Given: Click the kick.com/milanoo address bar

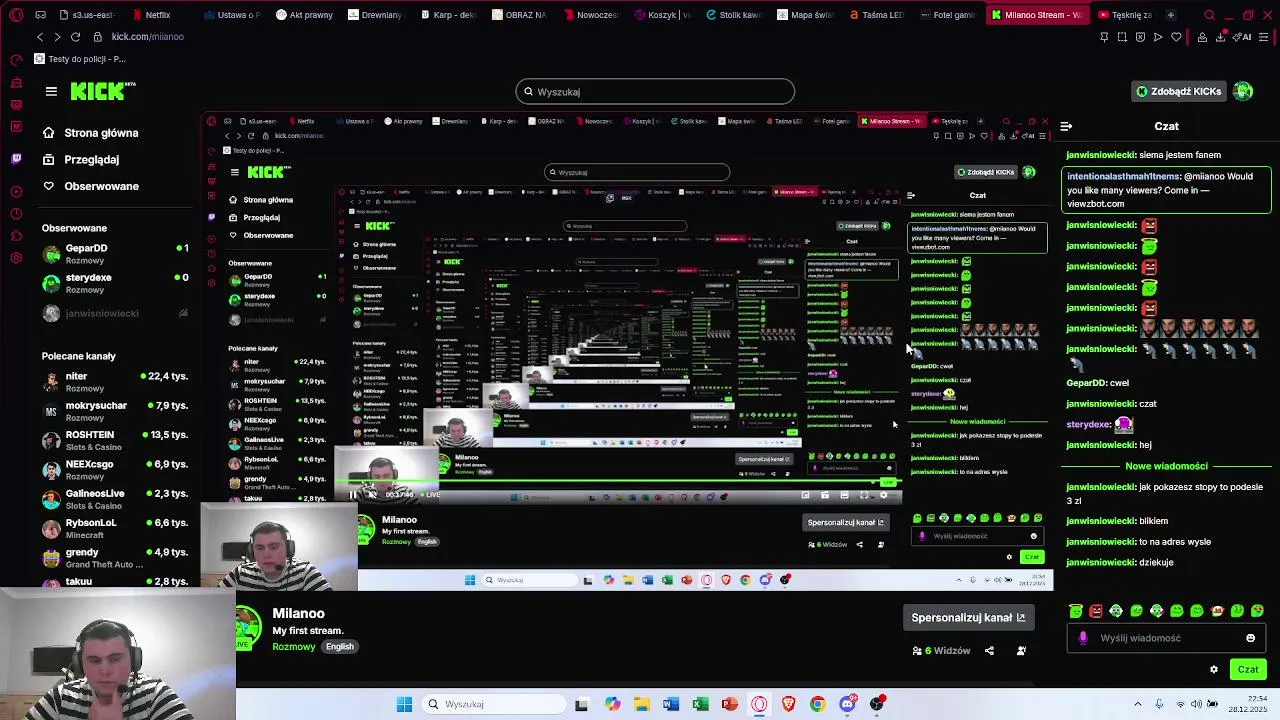Looking at the screenshot, I should 148,37.
